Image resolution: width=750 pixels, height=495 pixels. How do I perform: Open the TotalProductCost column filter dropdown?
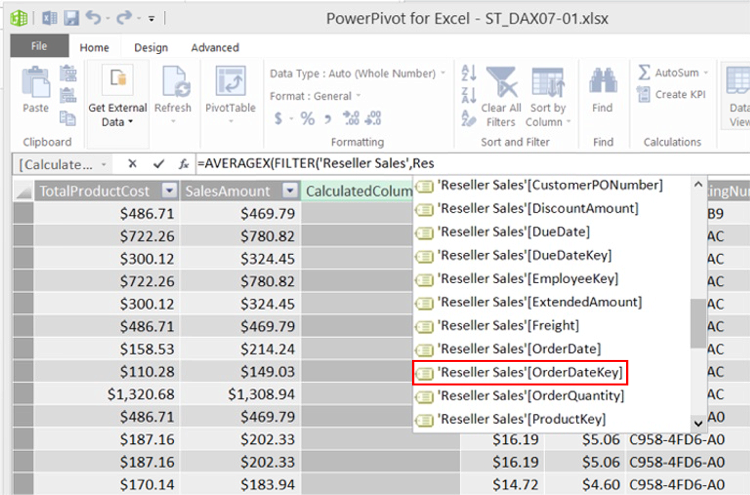click(169, 191)
